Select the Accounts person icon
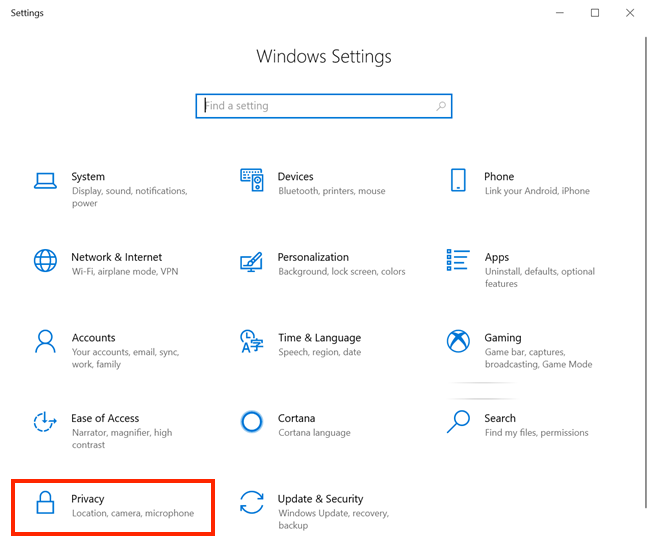Screen dimensions: 648x539 [45, 341]
